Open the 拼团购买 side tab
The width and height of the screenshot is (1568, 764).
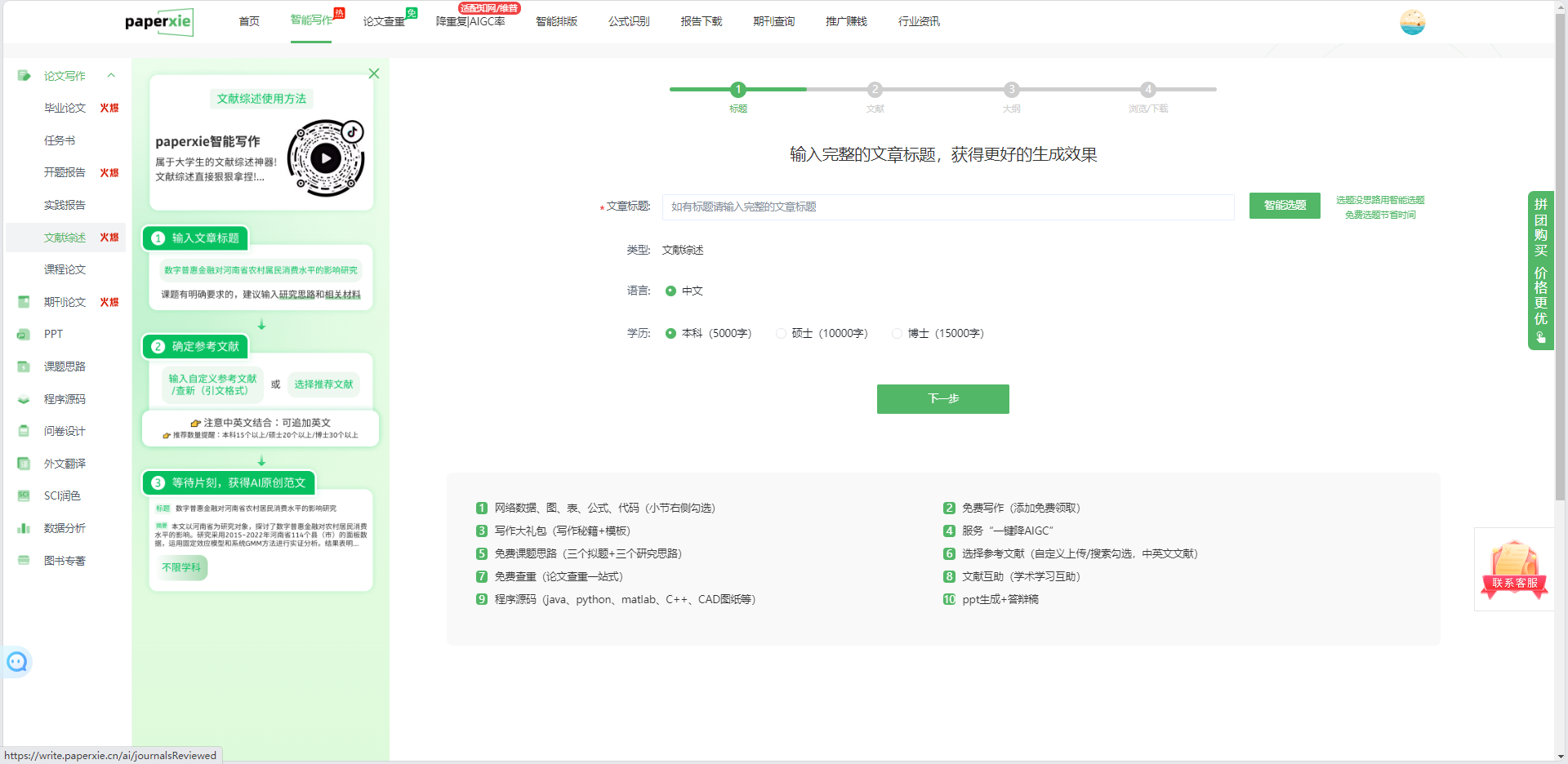[x=1540, y=269]
